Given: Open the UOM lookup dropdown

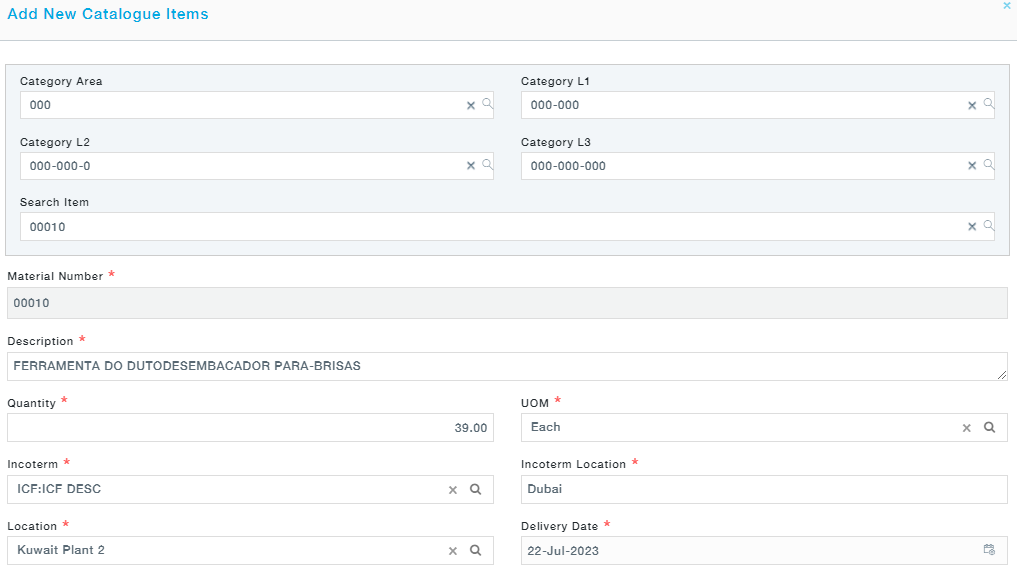Looking at the screenshot, I should pos(989,427).
